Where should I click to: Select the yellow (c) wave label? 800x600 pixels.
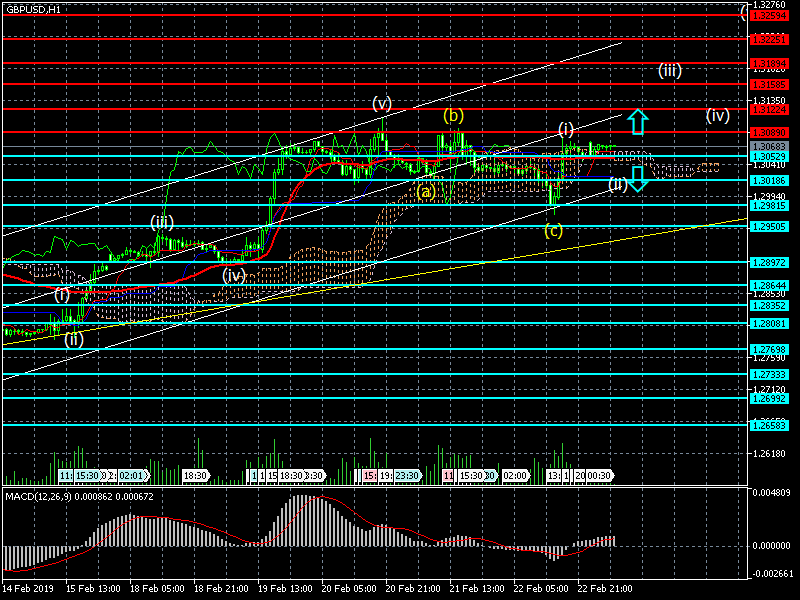554,231
